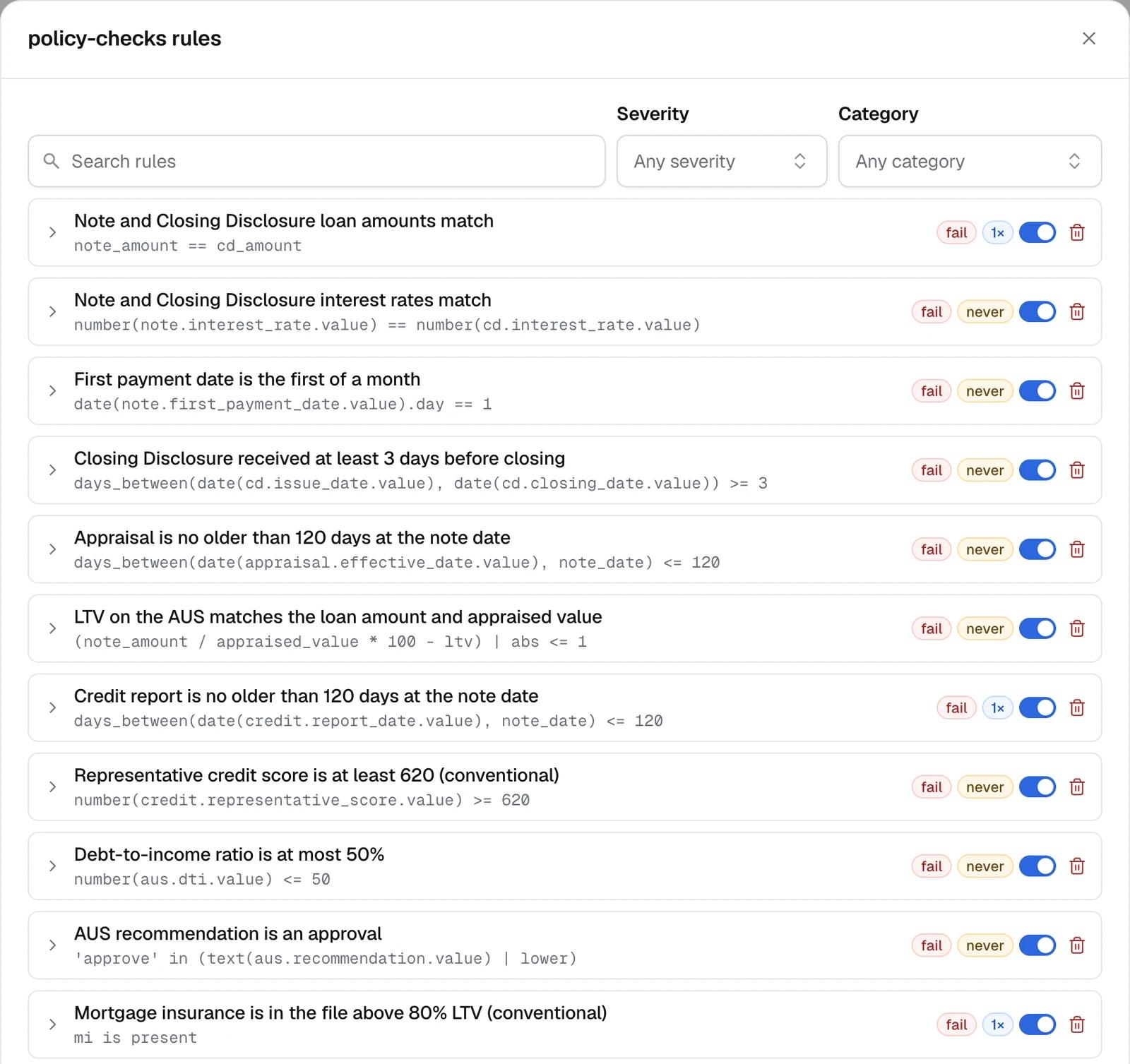Delete the AUS recommendation rule
The width and height of the screenshot is (1130, 1064).
click(1077, 945)
